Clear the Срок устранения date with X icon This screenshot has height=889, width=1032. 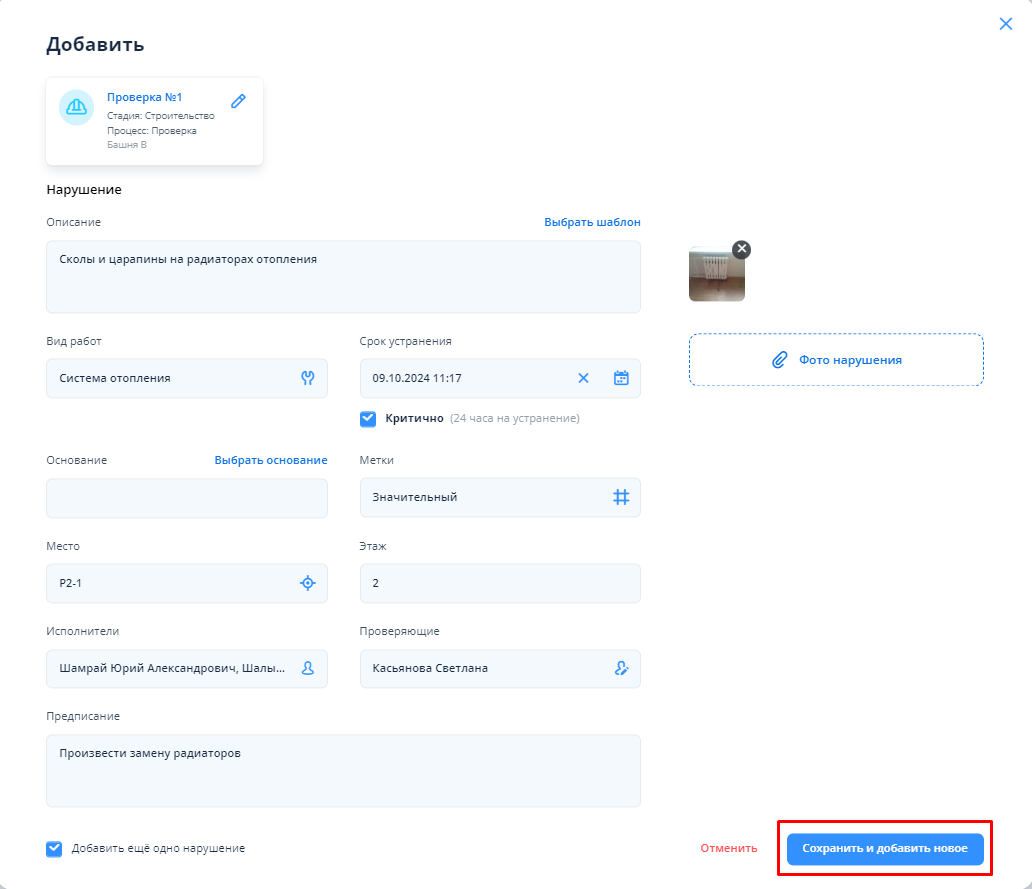(x=584, y=378)
